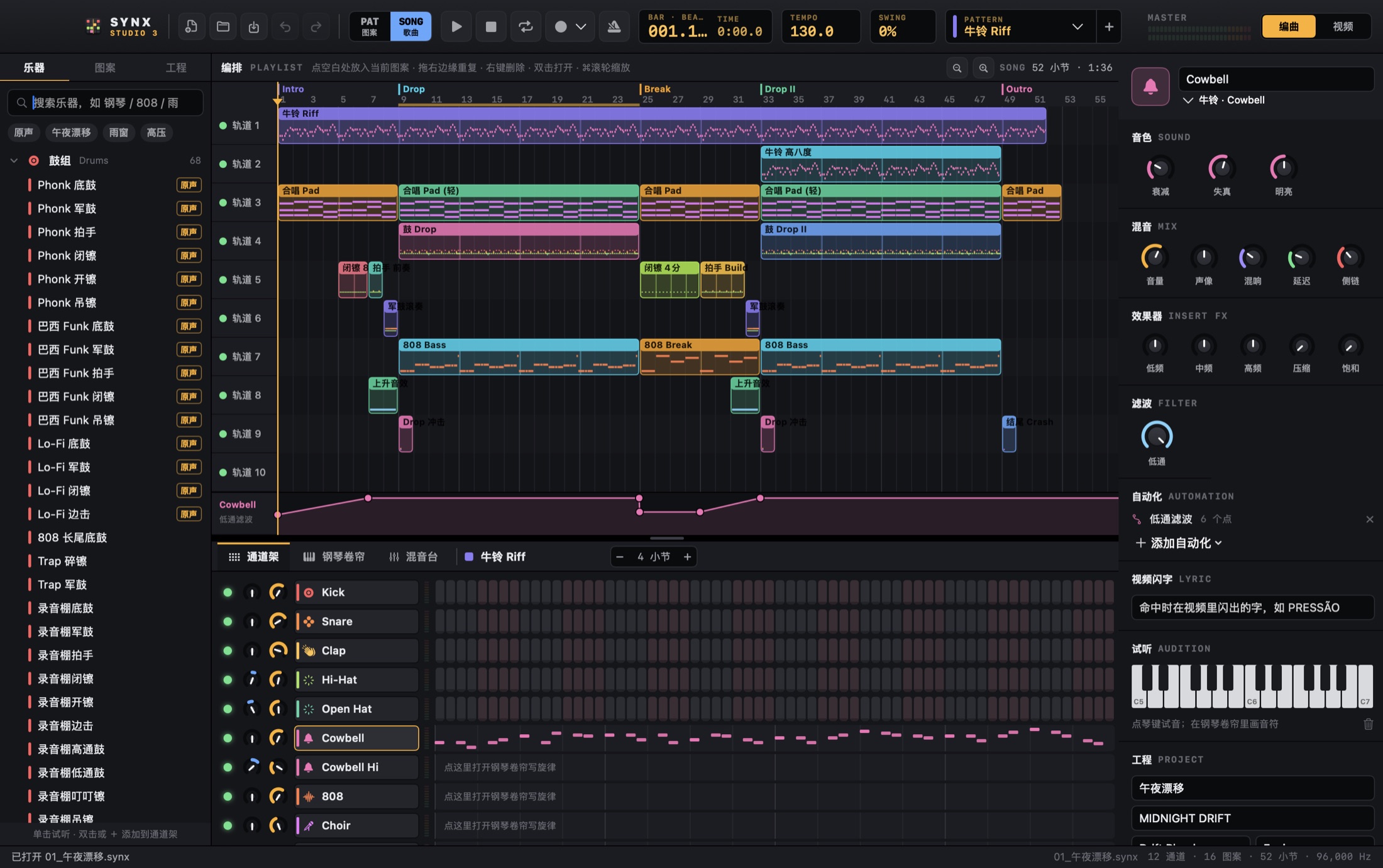Open the 添加自动化 dropdown
The width and height of the screenshot is (1383, 868).
click(1179, 543)
